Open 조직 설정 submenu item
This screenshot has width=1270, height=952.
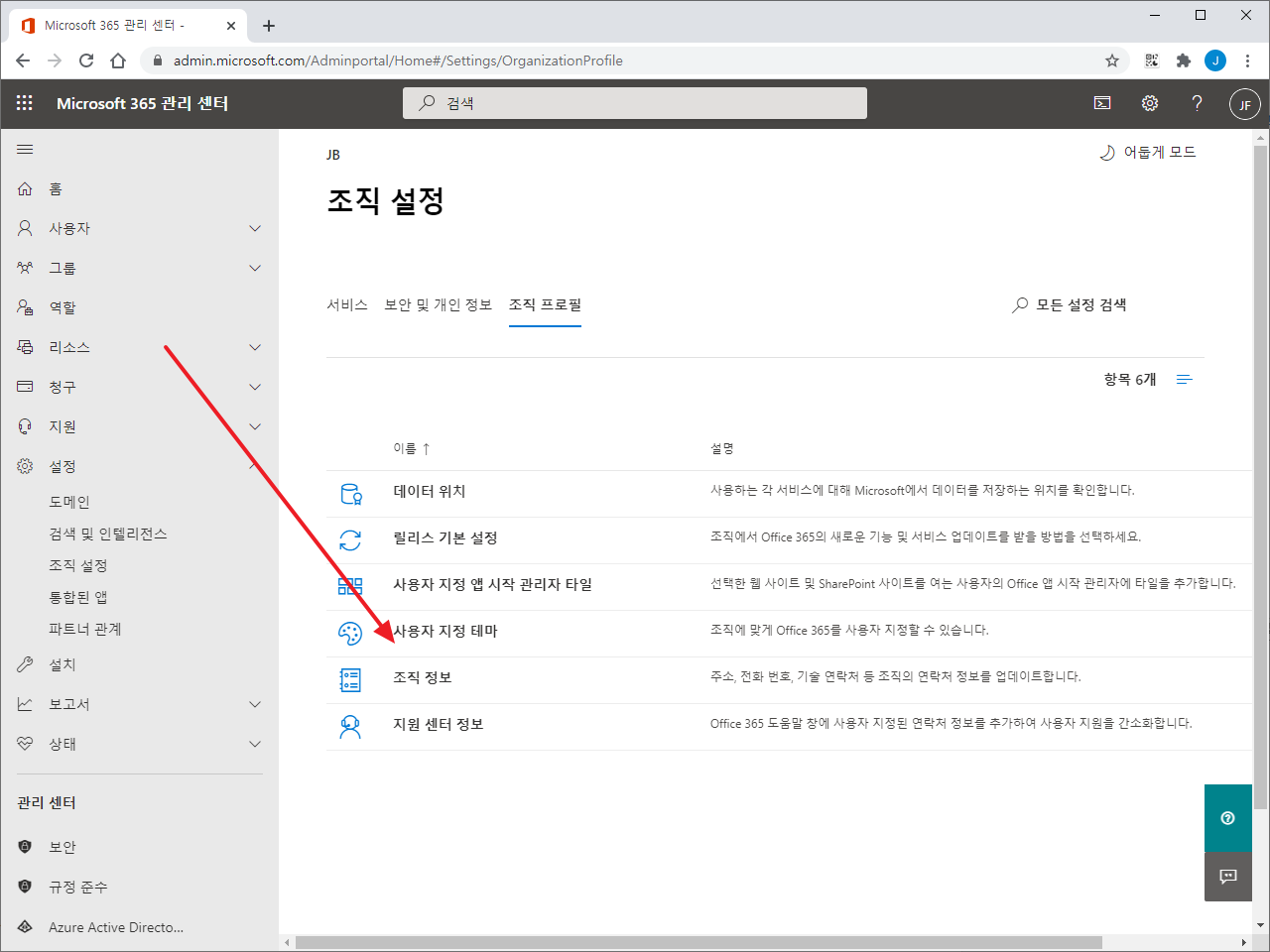(78, 565)
